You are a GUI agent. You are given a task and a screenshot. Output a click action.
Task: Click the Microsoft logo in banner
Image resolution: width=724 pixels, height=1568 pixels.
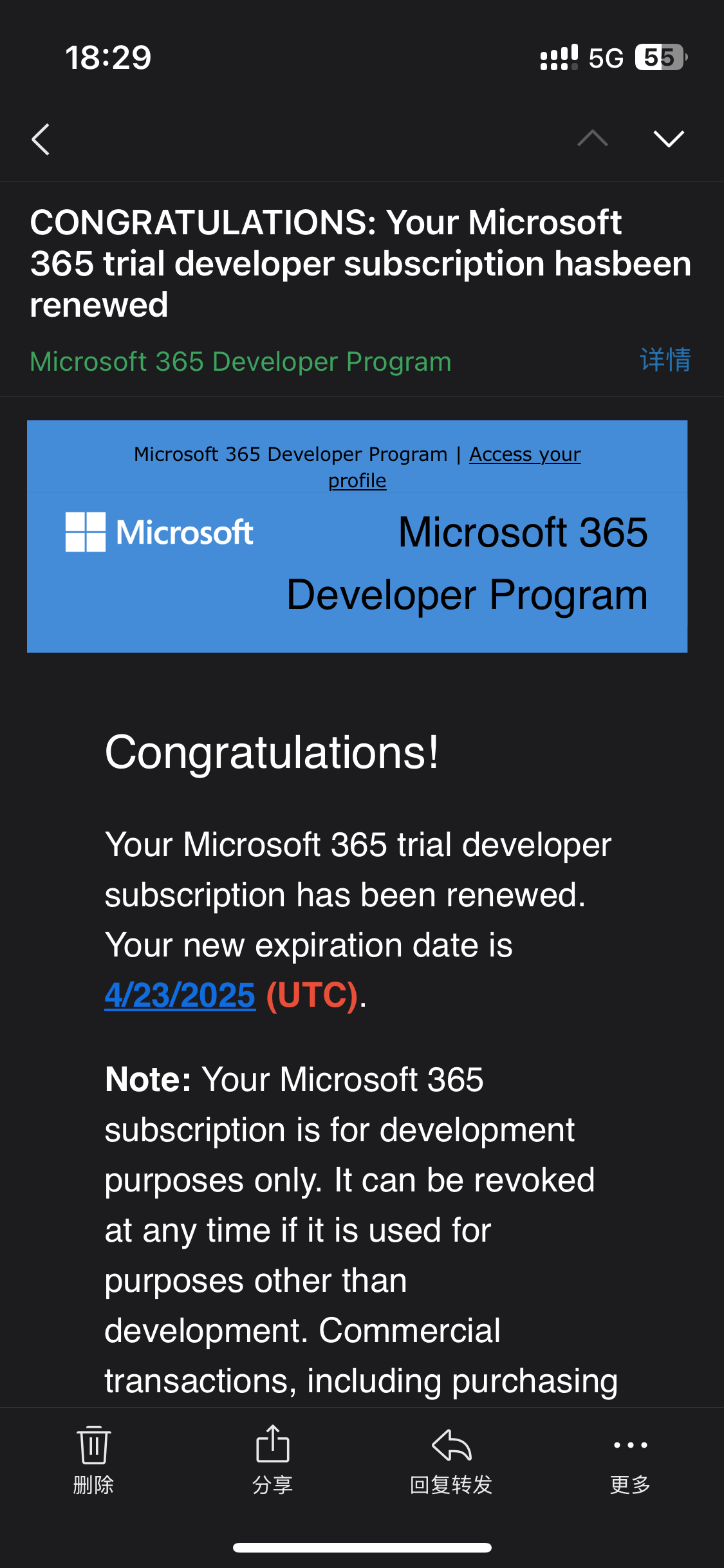[x=159, y=532]
